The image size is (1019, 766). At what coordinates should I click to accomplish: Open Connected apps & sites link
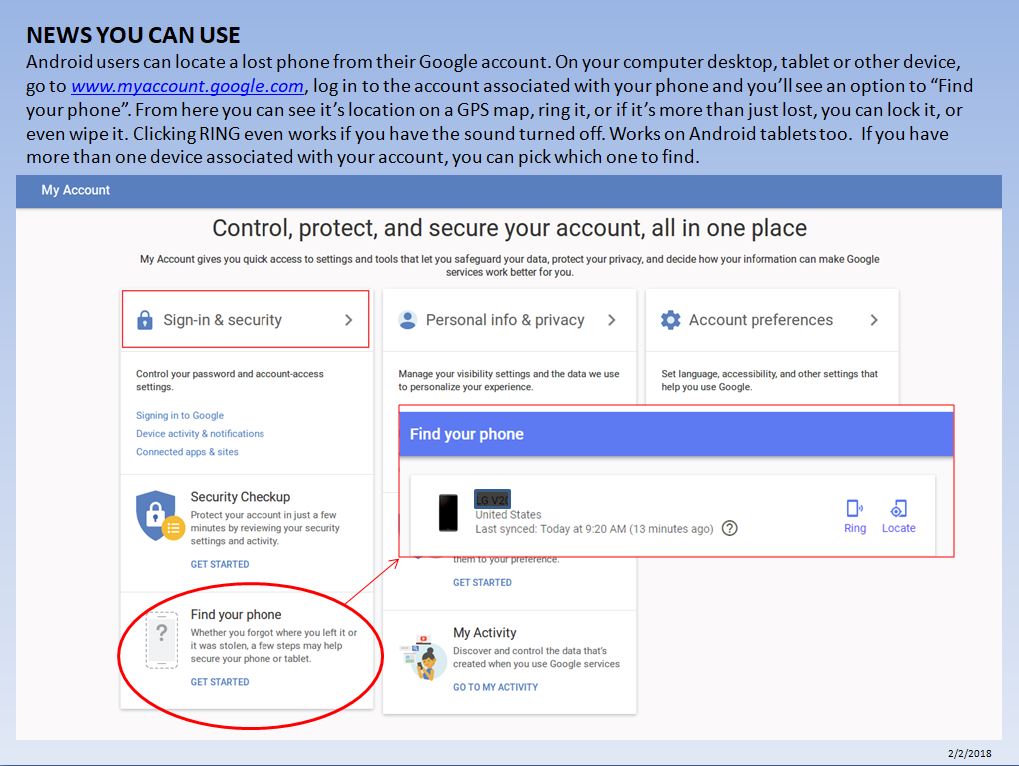pyautogui.click(x=187, y=452)
